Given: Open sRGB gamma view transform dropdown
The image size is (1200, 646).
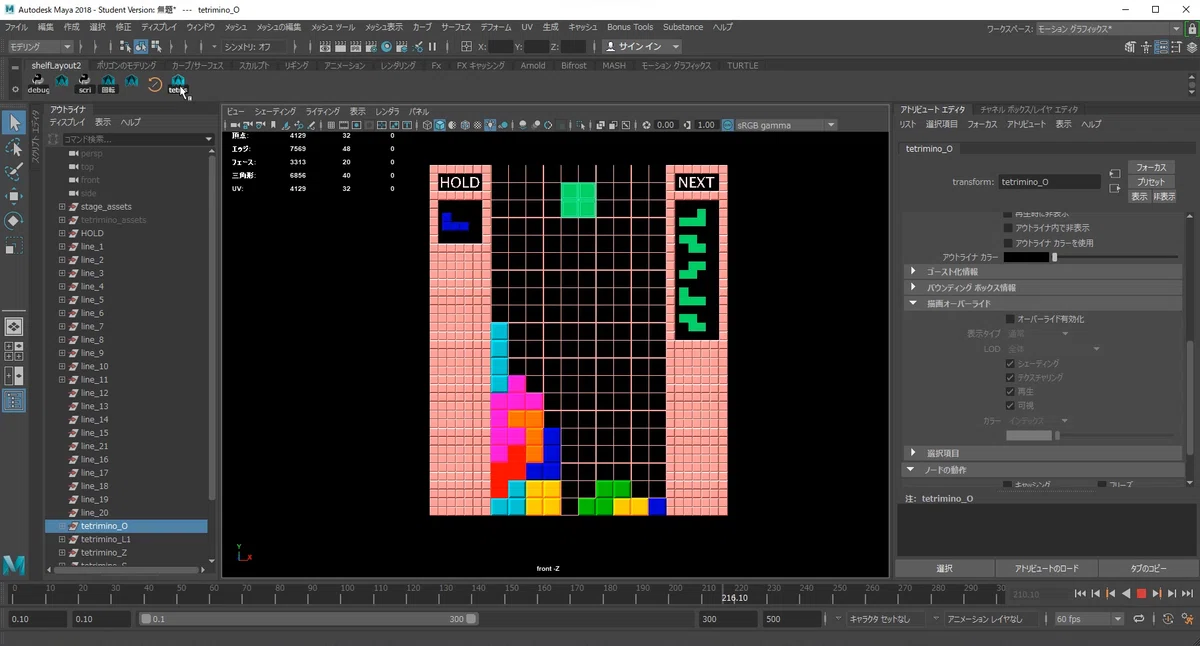Looking at the screenshot, I should (786, 125).
